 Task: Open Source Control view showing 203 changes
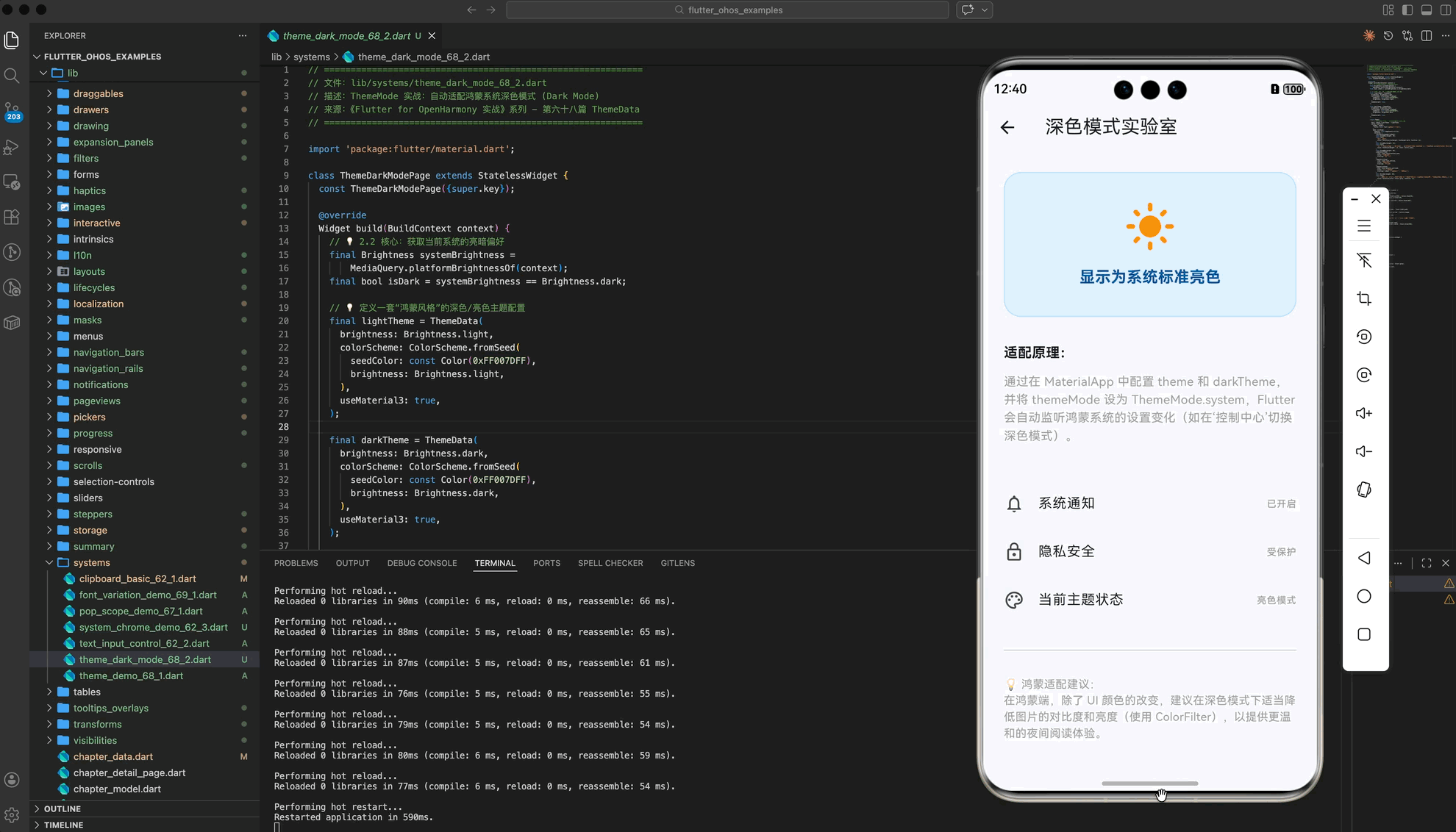[x=12, y=110]
